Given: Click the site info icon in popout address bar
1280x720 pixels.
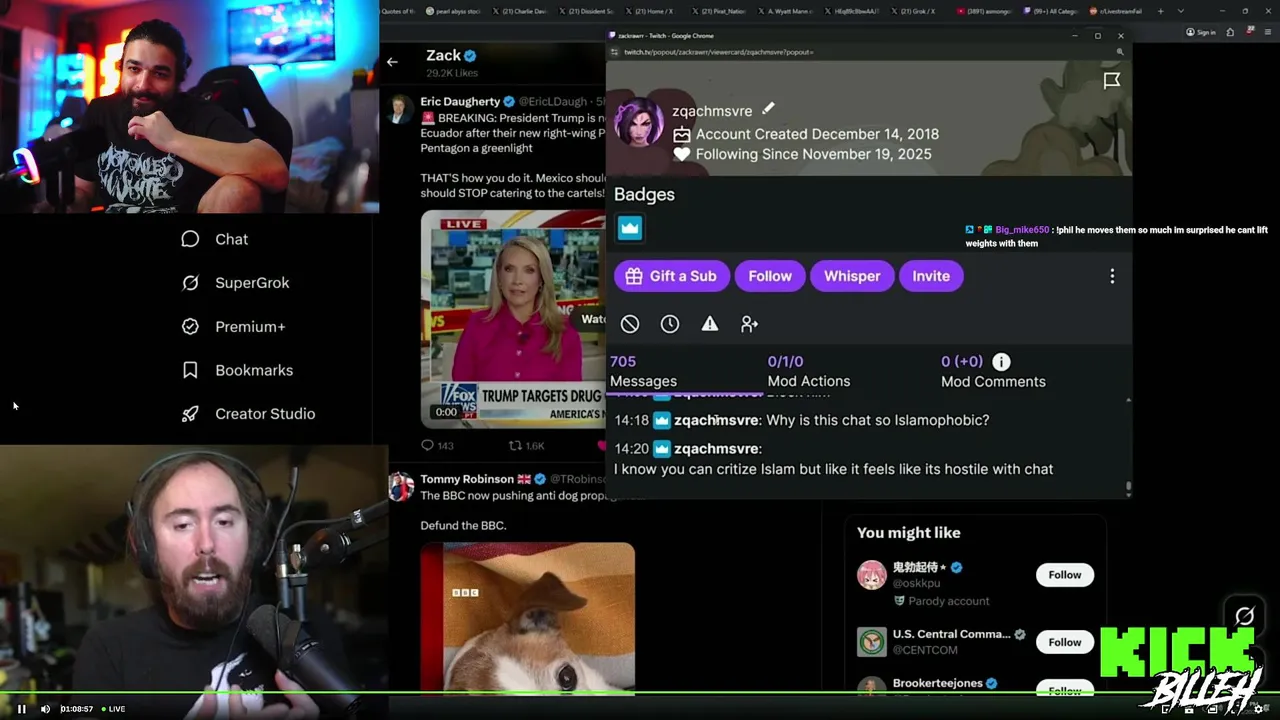Looking at the screenshot, I should pyautogui.click(x=616, y=52).
